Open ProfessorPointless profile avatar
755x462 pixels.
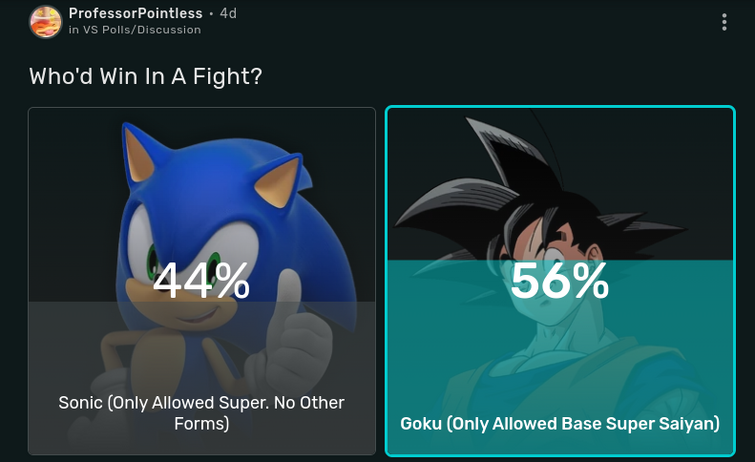[x=46, y=22]
